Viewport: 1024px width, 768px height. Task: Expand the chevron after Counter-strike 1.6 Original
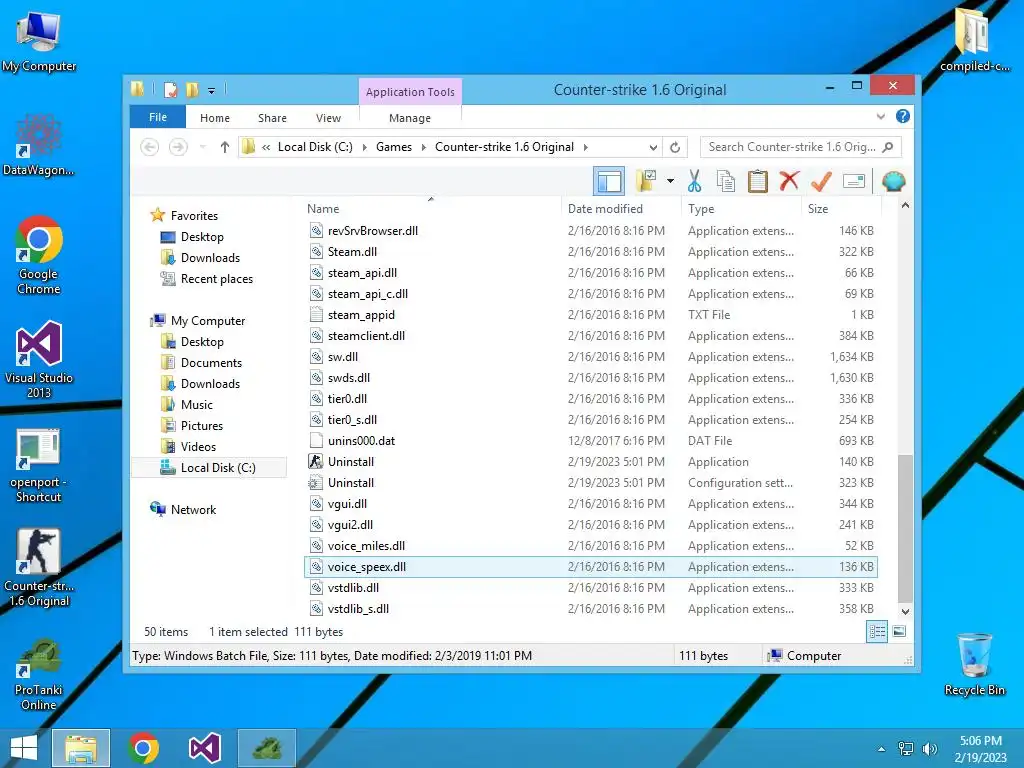tap(585, 147)
